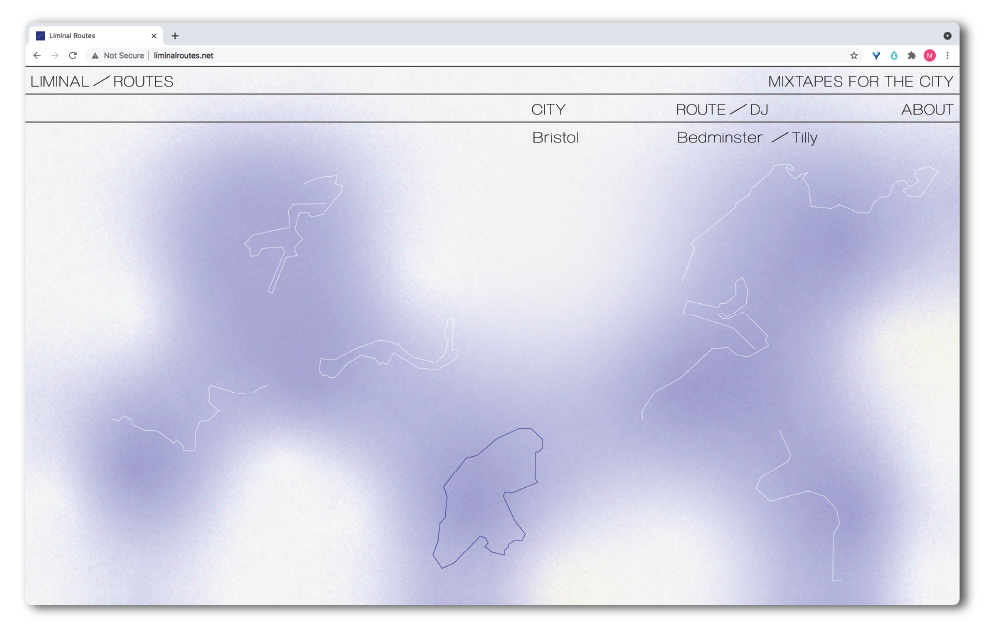Select the Bedminster / Tilly route
This screenshot has width=985, height=629.
pyautogui.click(x=746, y=138)
